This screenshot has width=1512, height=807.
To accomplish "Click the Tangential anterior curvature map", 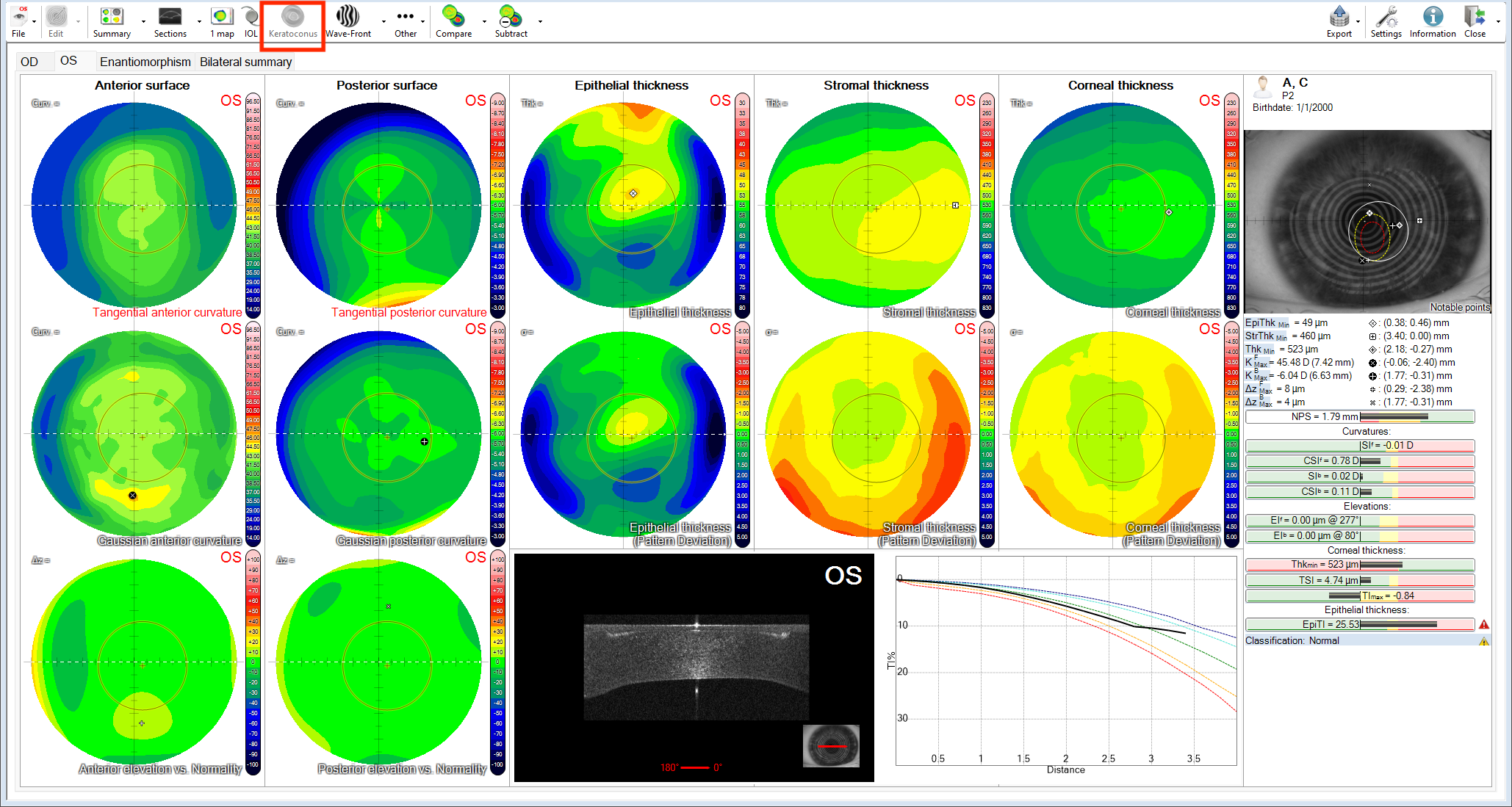I will tap(134, 206).
